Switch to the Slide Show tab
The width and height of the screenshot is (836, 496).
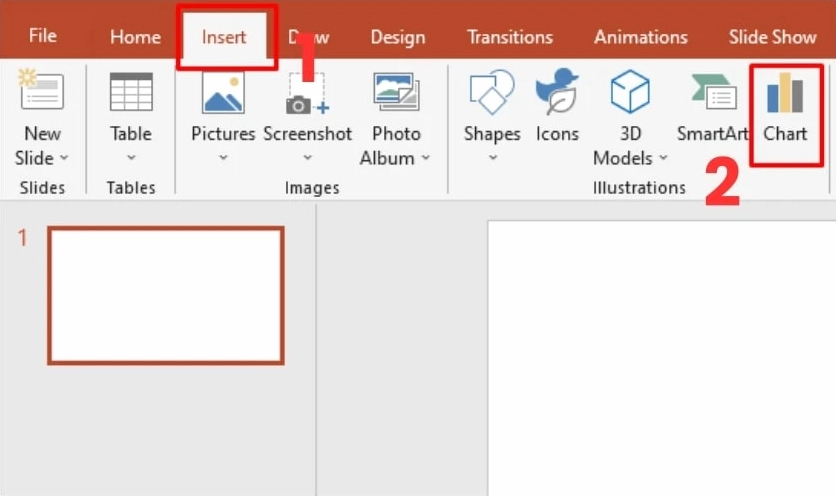point(773,37)
